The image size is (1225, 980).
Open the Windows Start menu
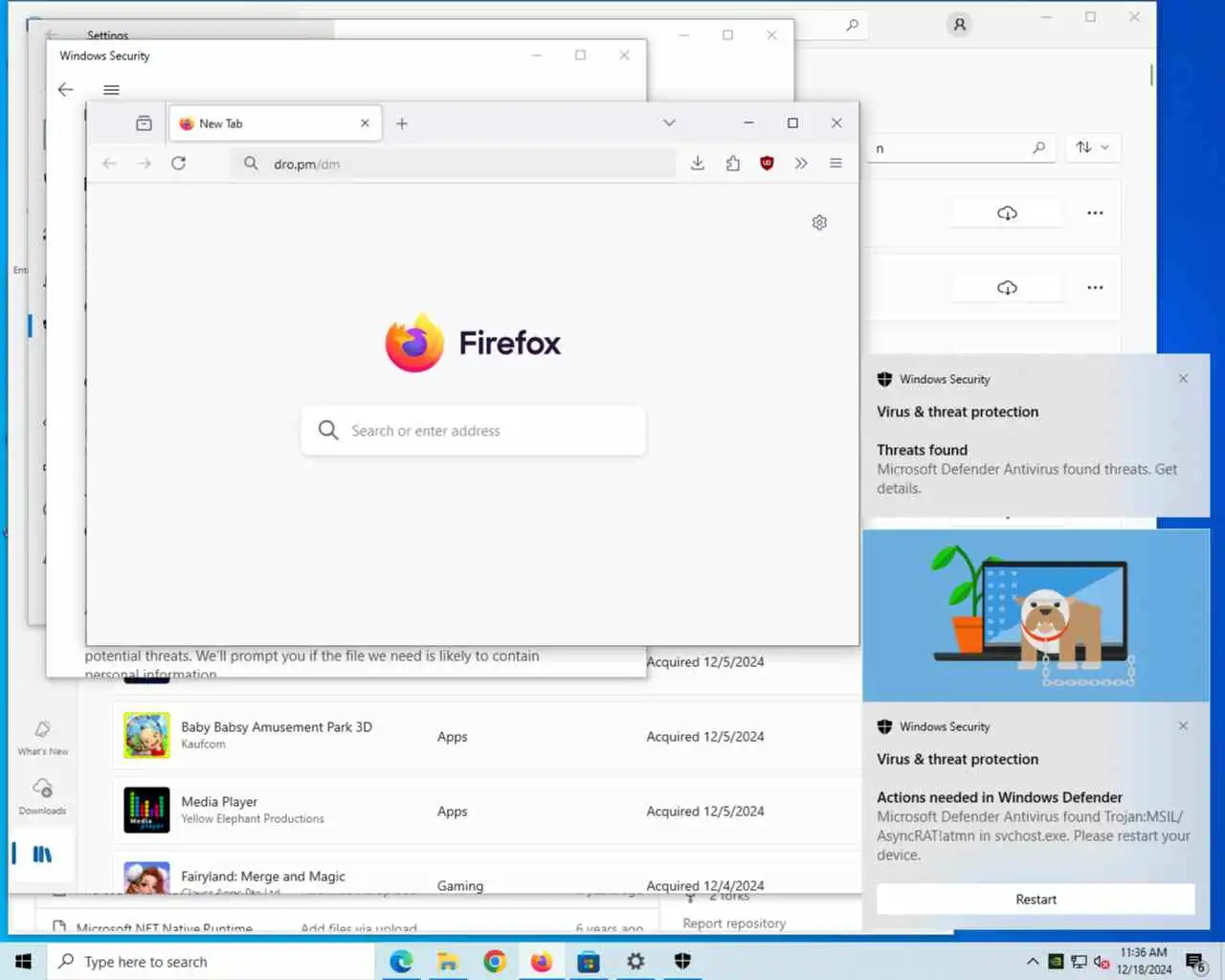point(23,961)
